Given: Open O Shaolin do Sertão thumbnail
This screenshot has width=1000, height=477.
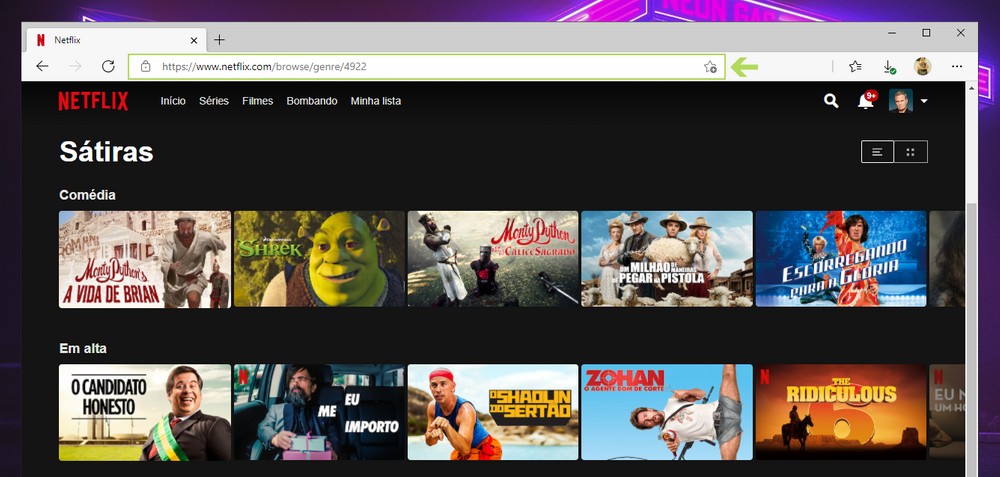Looking at the screenshot, I should [493, 413].
